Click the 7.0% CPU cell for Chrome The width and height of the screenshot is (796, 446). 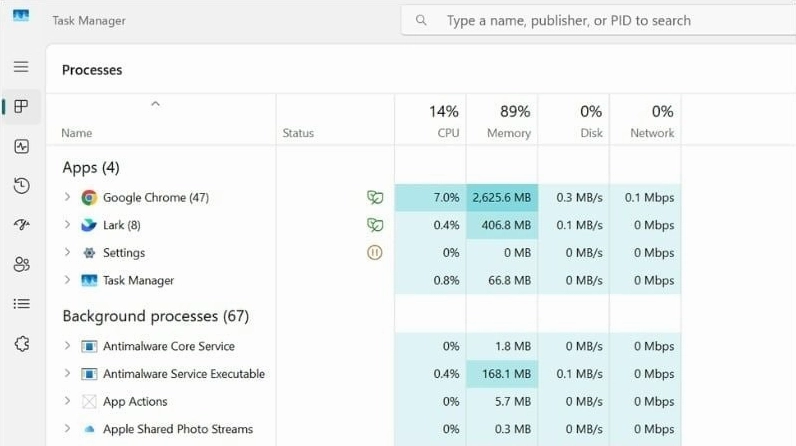(x=430, y=197)
